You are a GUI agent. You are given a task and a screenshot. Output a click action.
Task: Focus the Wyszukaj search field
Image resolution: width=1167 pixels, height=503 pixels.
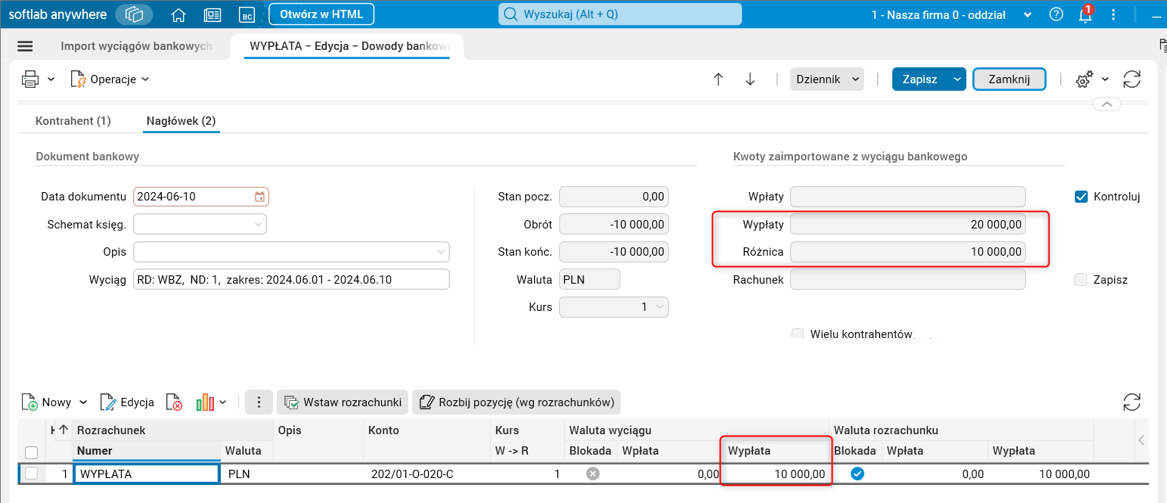620,14
